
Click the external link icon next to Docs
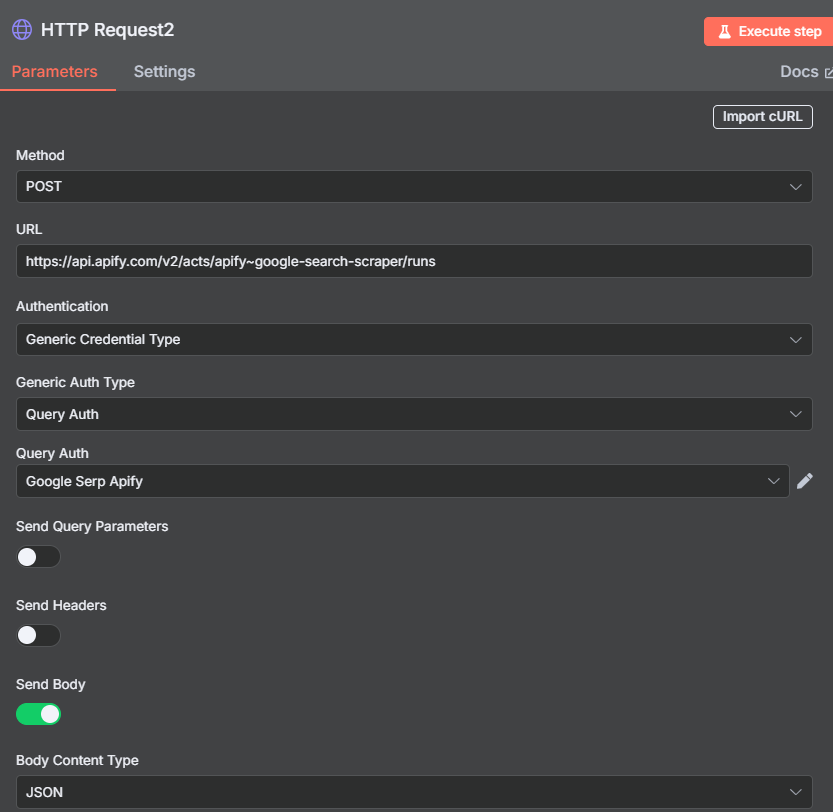coord(828,73)
